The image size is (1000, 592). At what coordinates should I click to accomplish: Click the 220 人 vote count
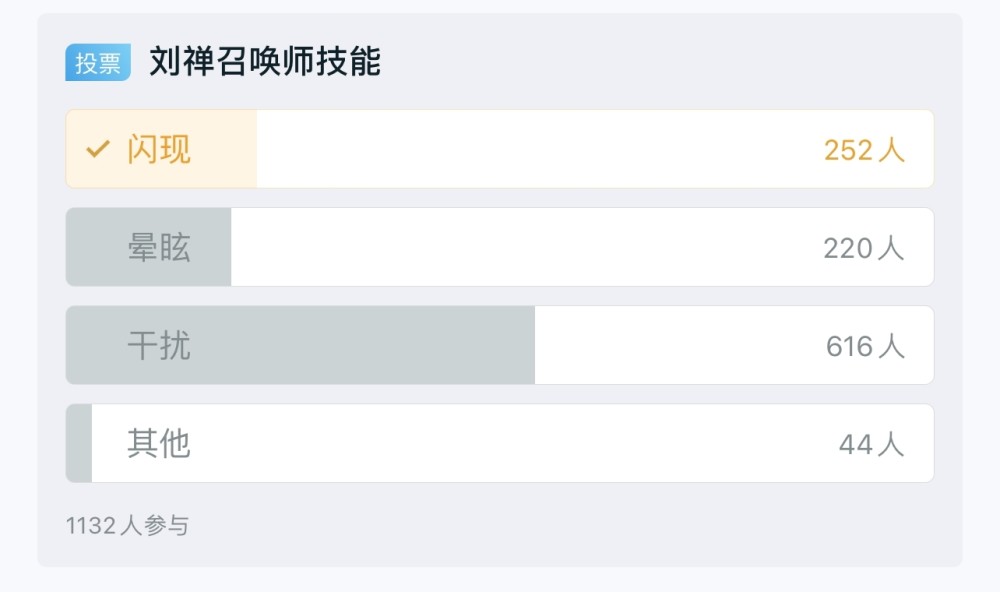click(864, 248)
